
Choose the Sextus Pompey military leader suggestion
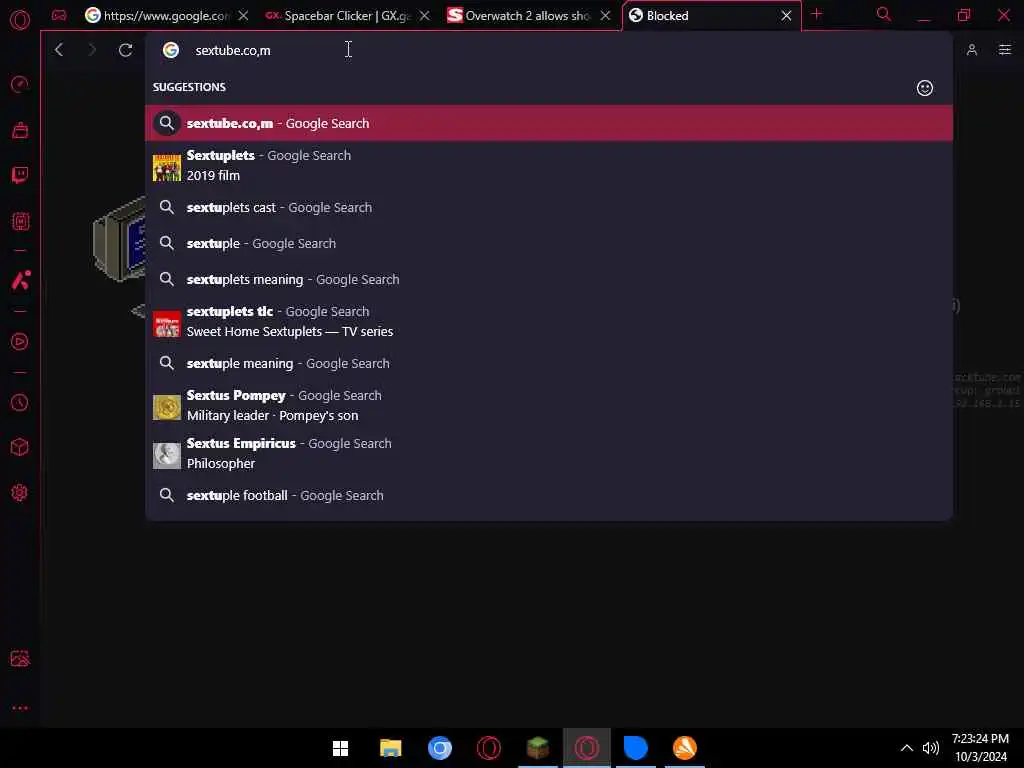pos(549,406)
